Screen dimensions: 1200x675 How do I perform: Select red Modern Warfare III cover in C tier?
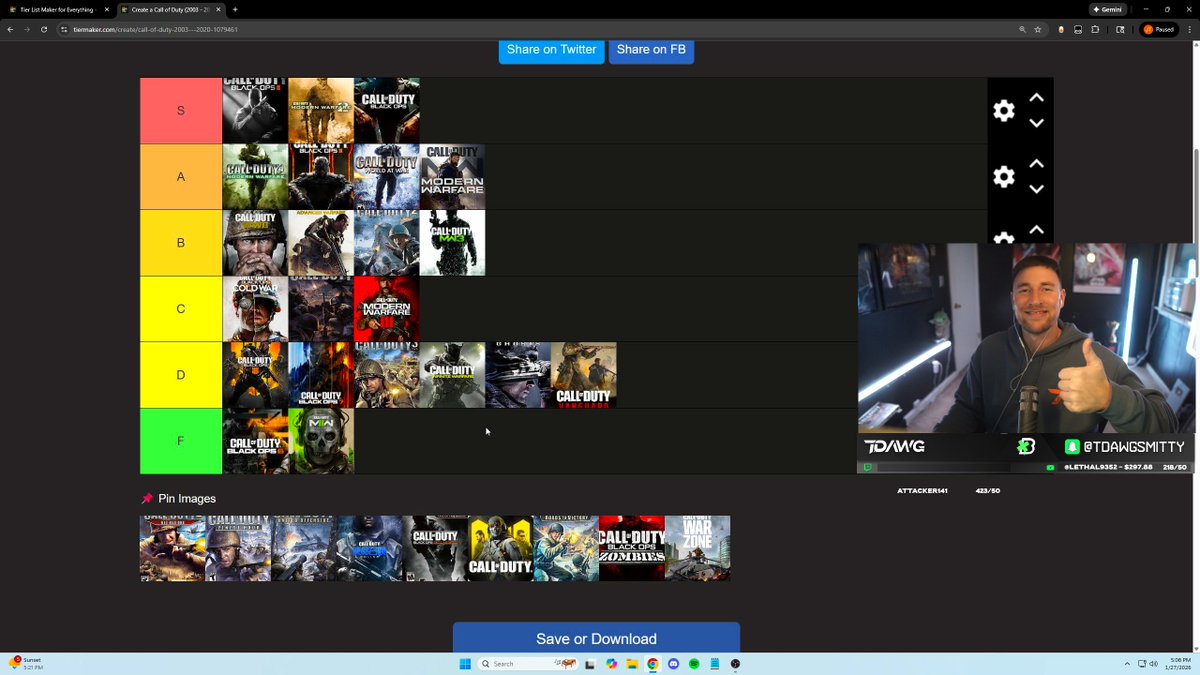[387, 309]
